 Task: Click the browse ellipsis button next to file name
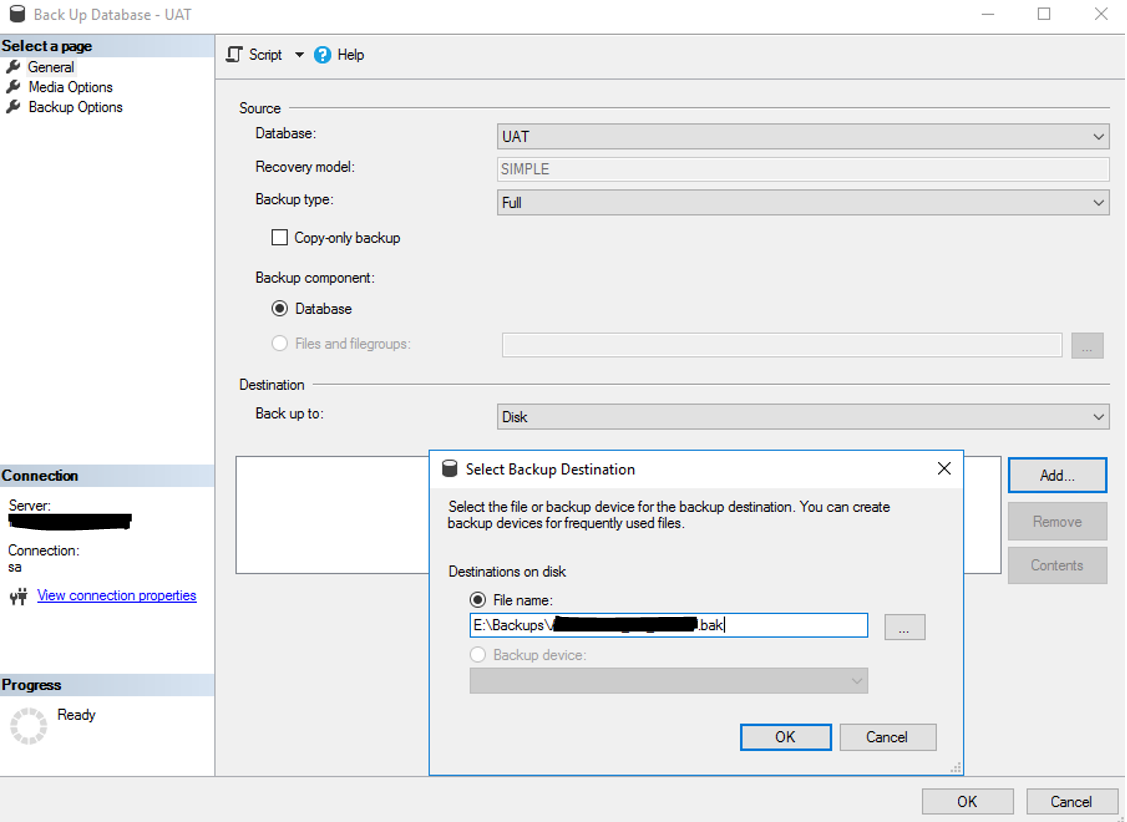(x=904, y=627)
